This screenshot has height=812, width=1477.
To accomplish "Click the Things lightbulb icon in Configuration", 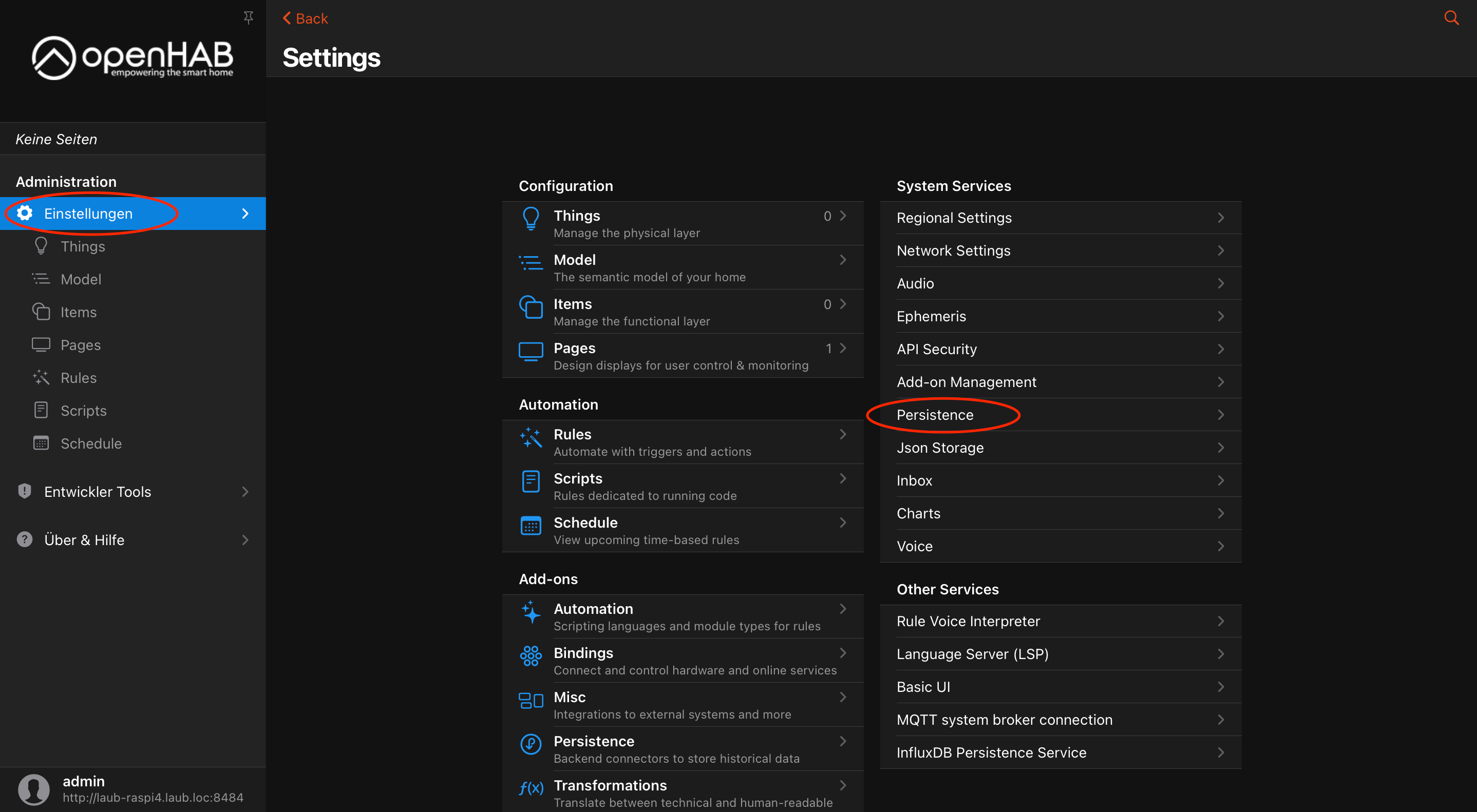I will (531, 218).
